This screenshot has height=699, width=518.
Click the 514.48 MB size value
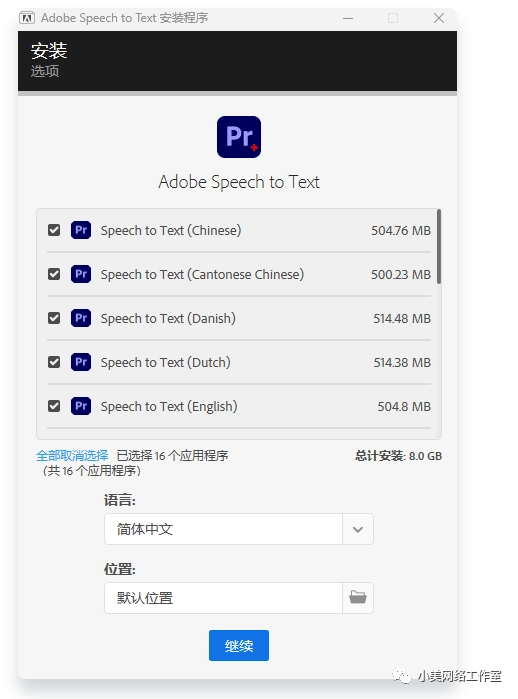click(x=402, y=318)
